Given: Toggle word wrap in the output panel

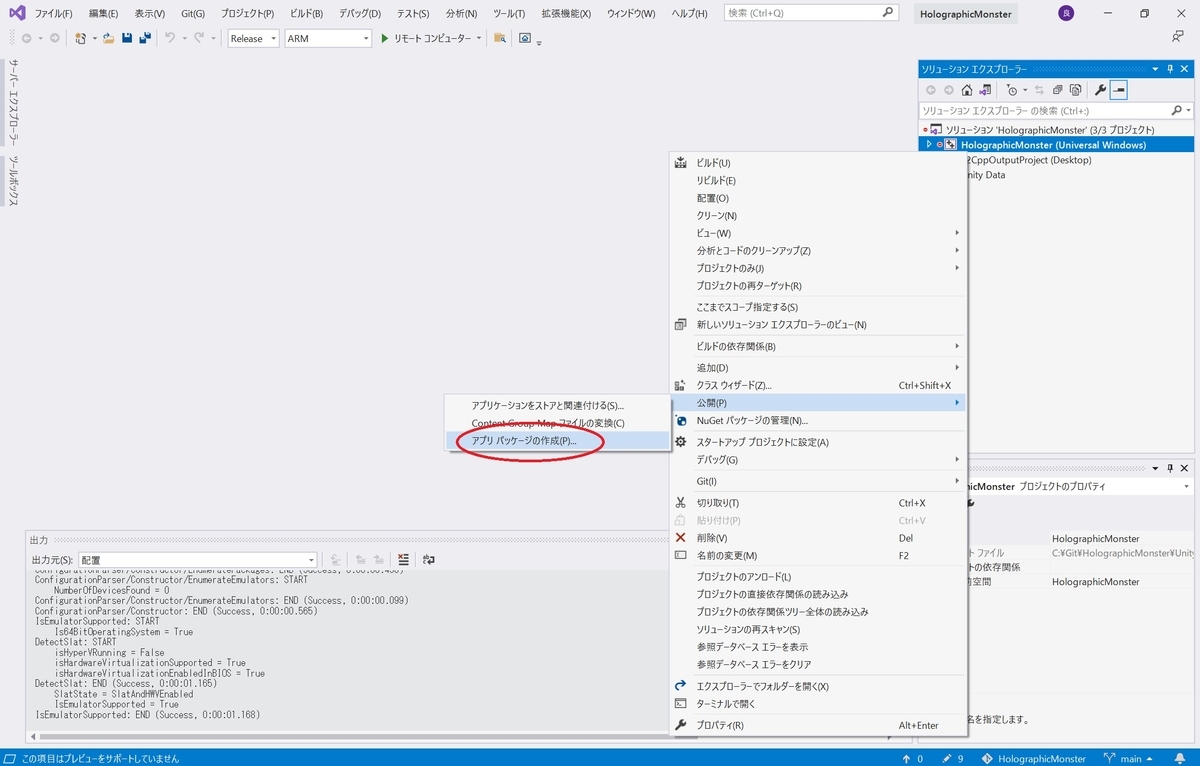Looking at the screenshot, I should [429, 560].
